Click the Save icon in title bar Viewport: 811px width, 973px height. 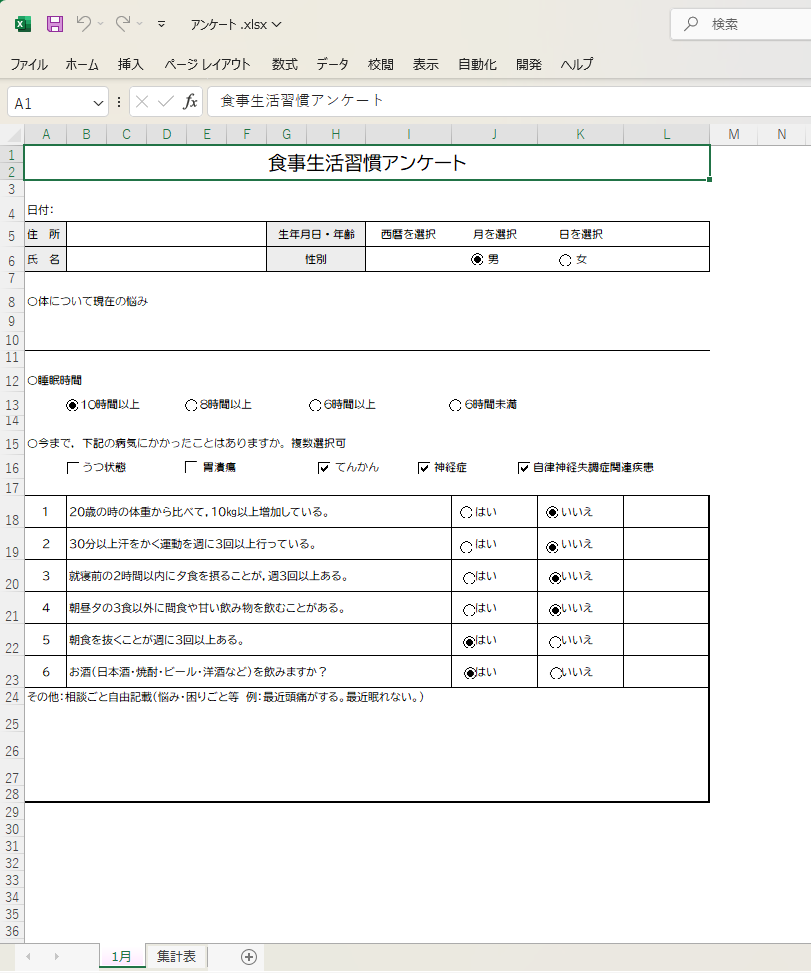(x=55, y=23)
